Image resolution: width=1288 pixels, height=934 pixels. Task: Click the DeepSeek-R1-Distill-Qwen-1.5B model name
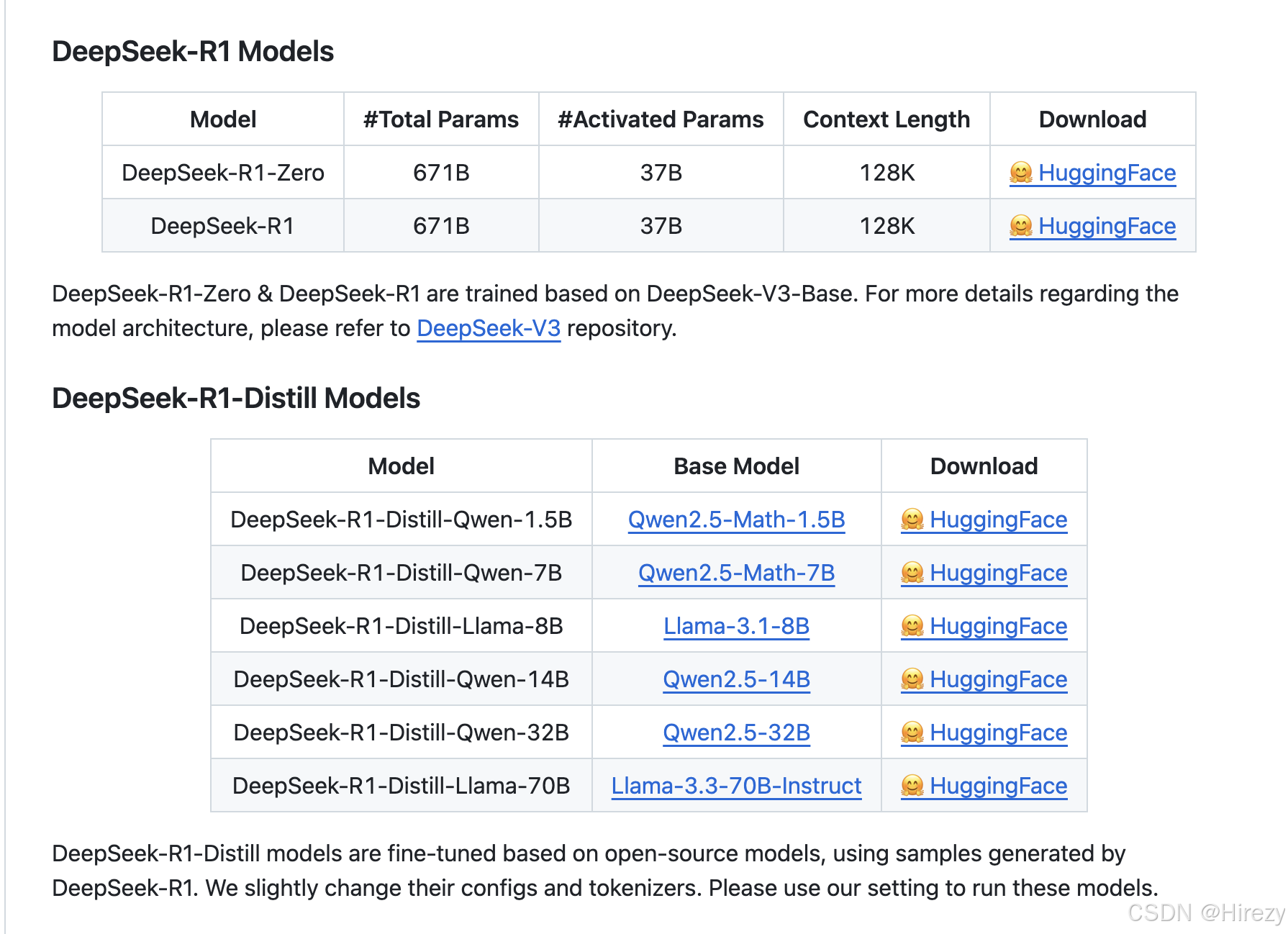tap(402, 520)
